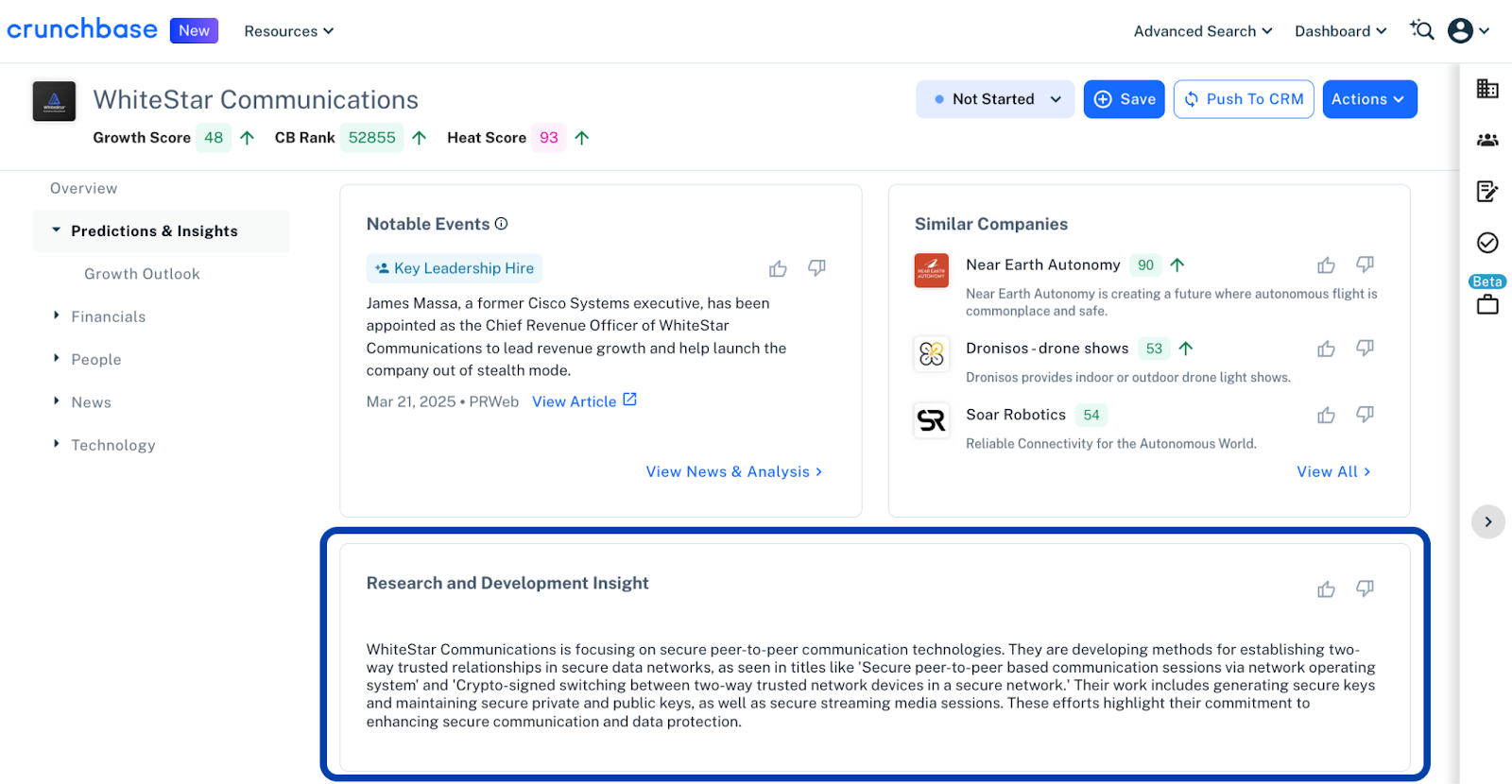
Task: Thumbs up Soar Robotics similar company
Action: tap(1326, 415)
